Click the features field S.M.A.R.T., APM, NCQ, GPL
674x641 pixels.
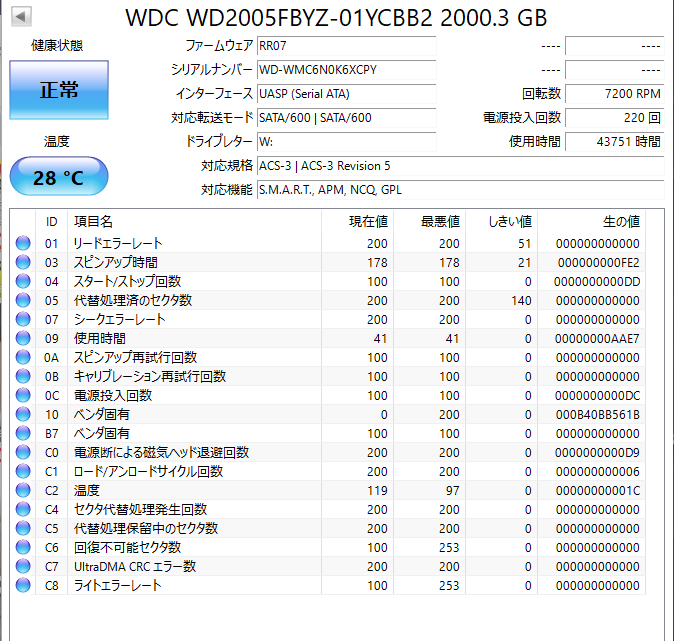(461, 190)
